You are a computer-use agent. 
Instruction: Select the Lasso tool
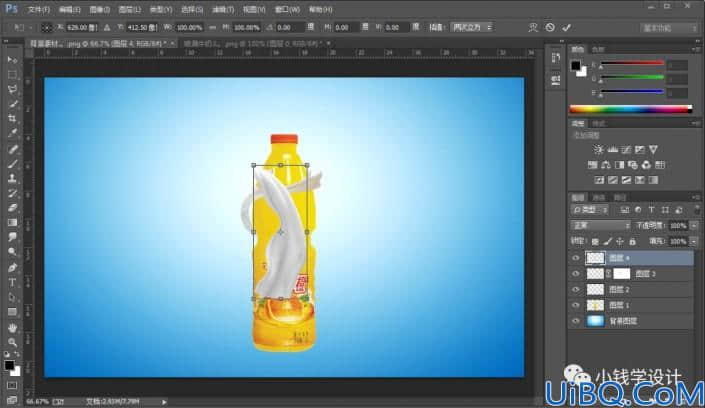[12, 90]
